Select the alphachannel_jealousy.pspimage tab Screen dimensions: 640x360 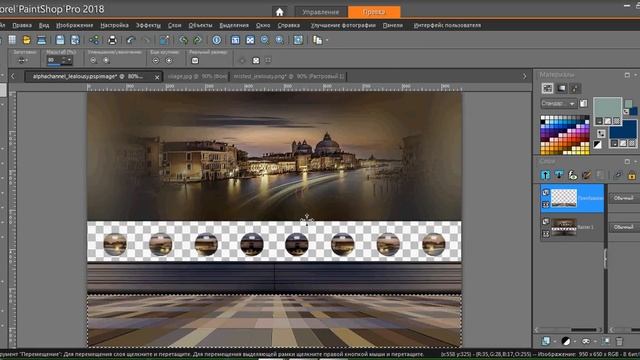click(x=88, y=76)
